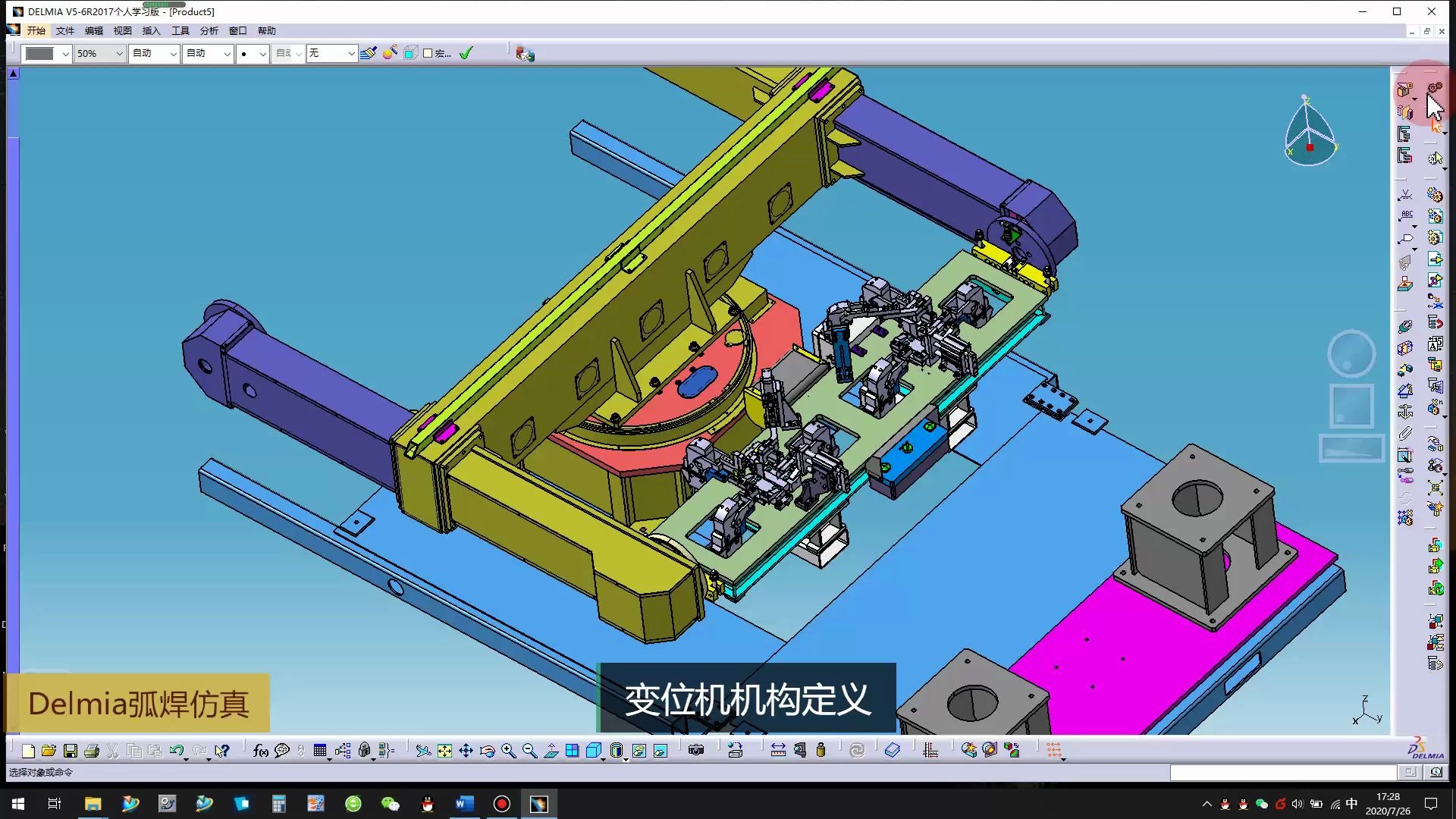Click the paperclip attach icon

coord(1405,434)
